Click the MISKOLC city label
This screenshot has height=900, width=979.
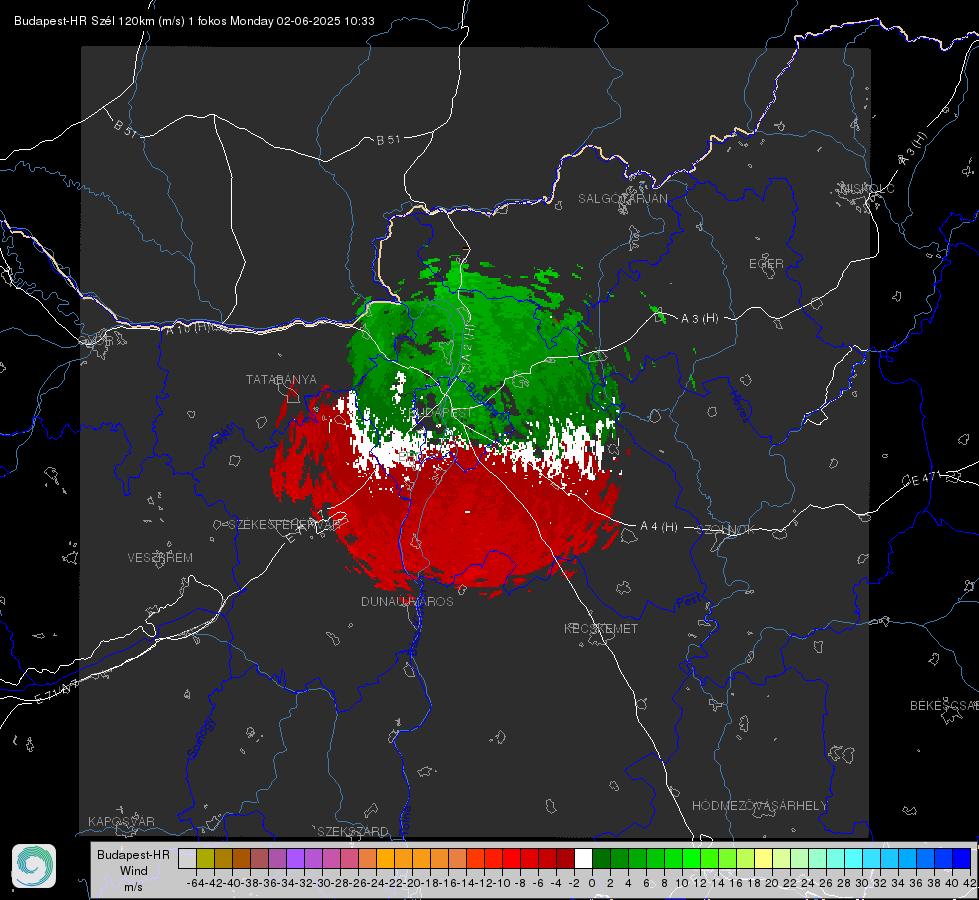(867, 188)
